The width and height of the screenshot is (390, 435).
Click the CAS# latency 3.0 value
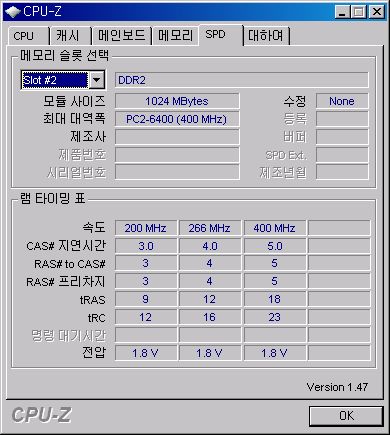pos(146,246)
